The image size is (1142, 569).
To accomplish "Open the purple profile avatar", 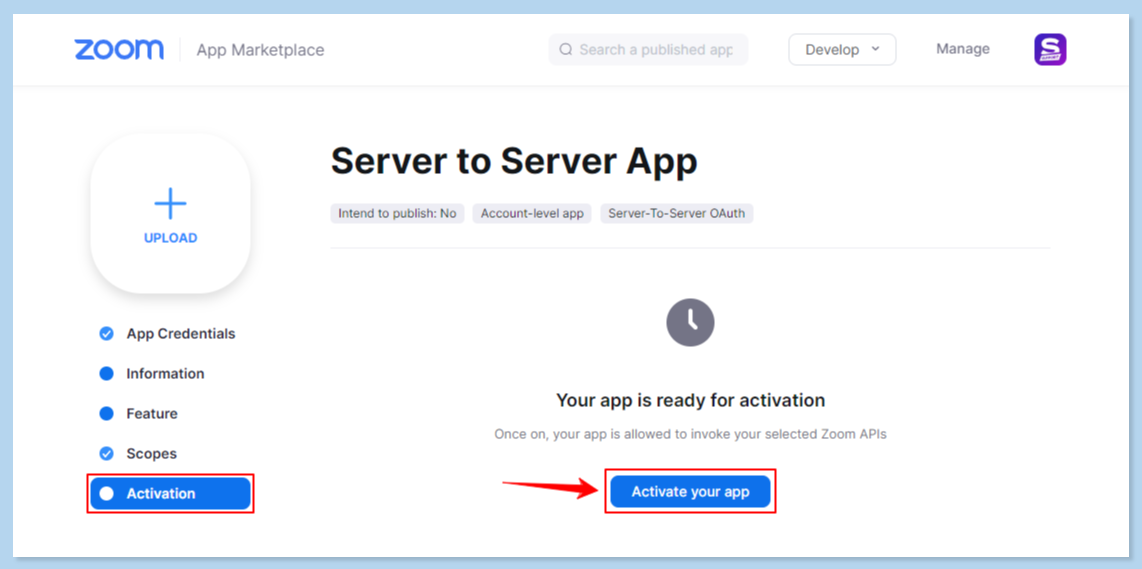I will click(1050, 50).
